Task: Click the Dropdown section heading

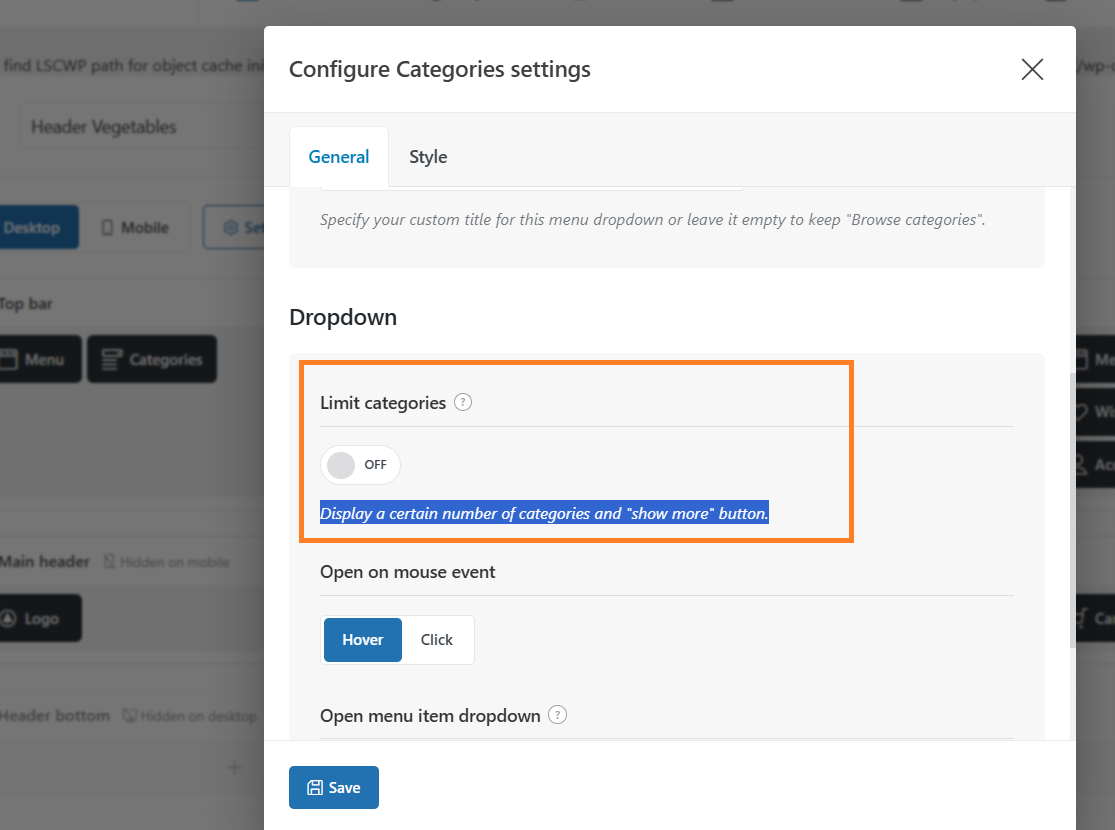Action: pyautogui.click(x=343, y=317)
